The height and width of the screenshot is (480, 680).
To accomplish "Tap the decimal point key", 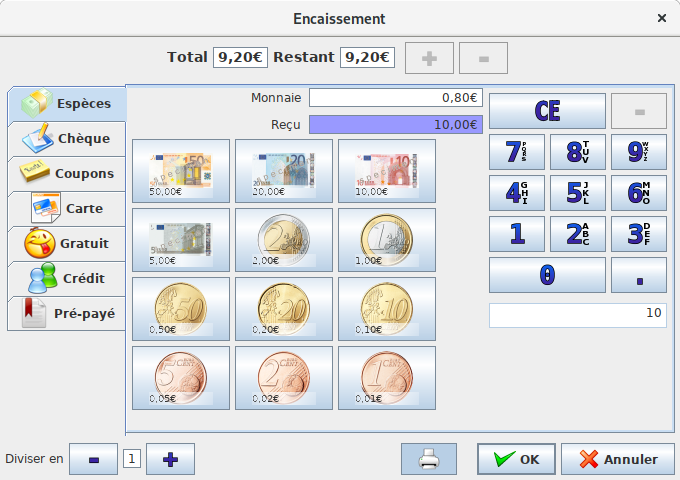I will click(x=639, y=275).
